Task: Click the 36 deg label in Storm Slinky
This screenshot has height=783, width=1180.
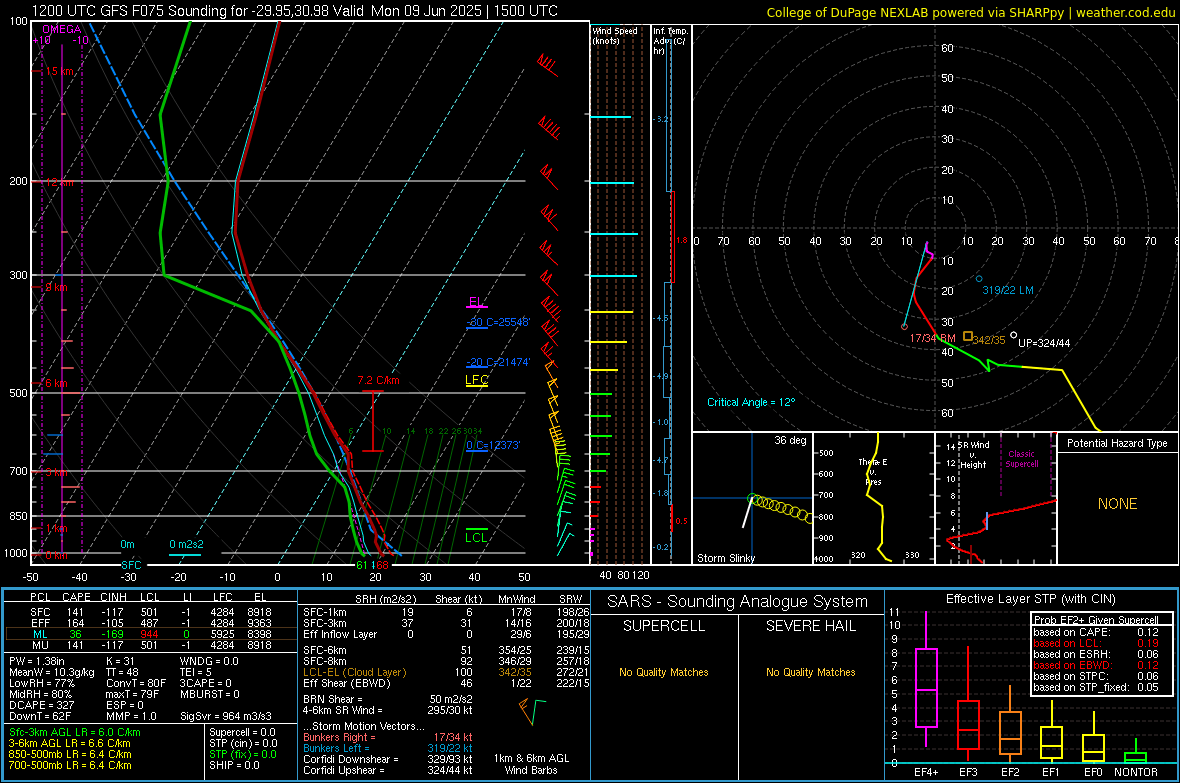Action: click(x=790, y=440)
